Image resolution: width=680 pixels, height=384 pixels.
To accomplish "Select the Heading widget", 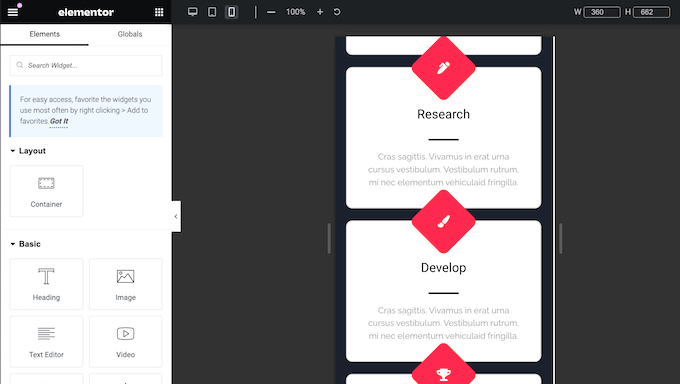I will pyautogui.click(x=46, y=284).
